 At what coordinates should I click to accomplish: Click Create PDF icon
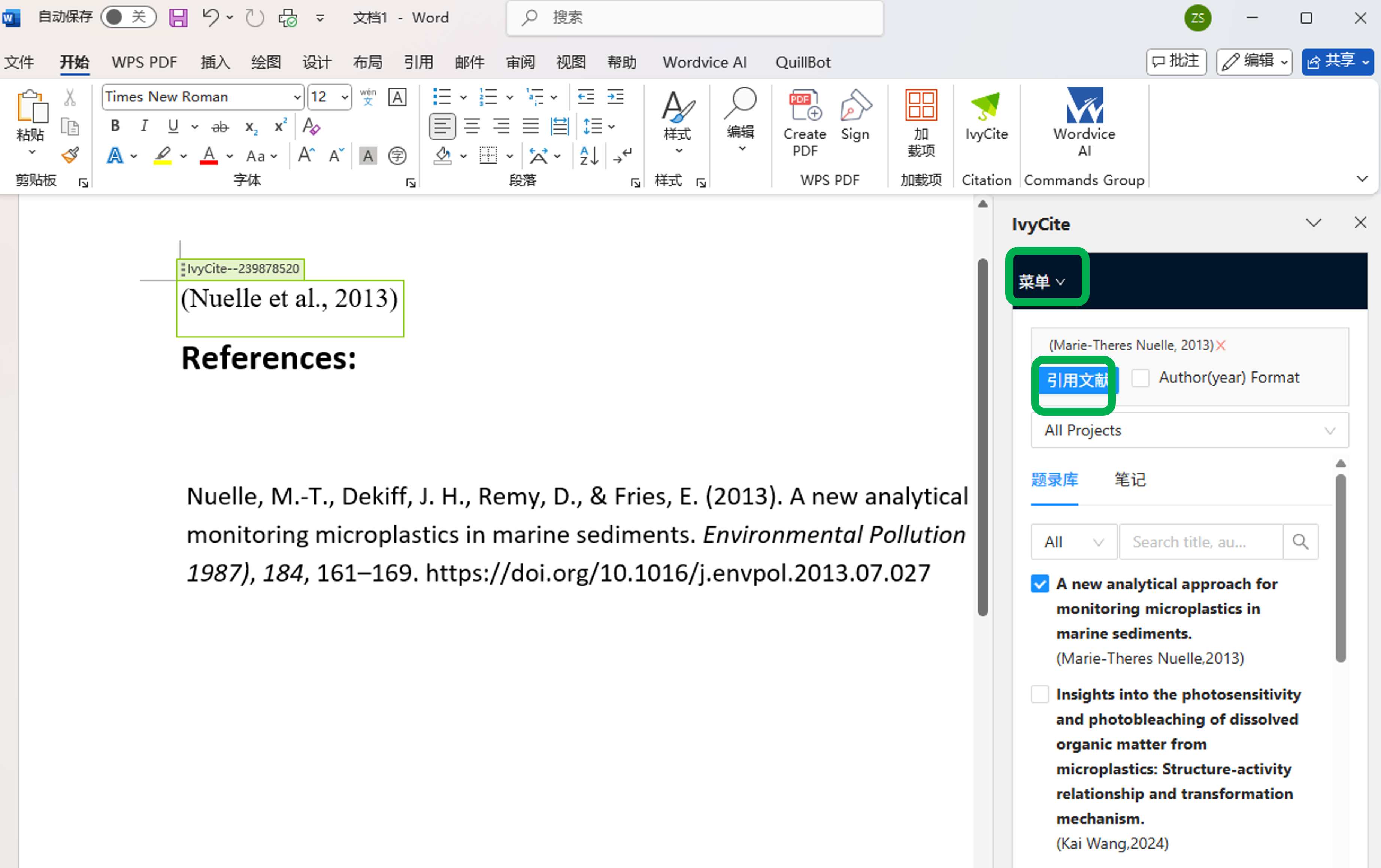[x=805, y=123]
